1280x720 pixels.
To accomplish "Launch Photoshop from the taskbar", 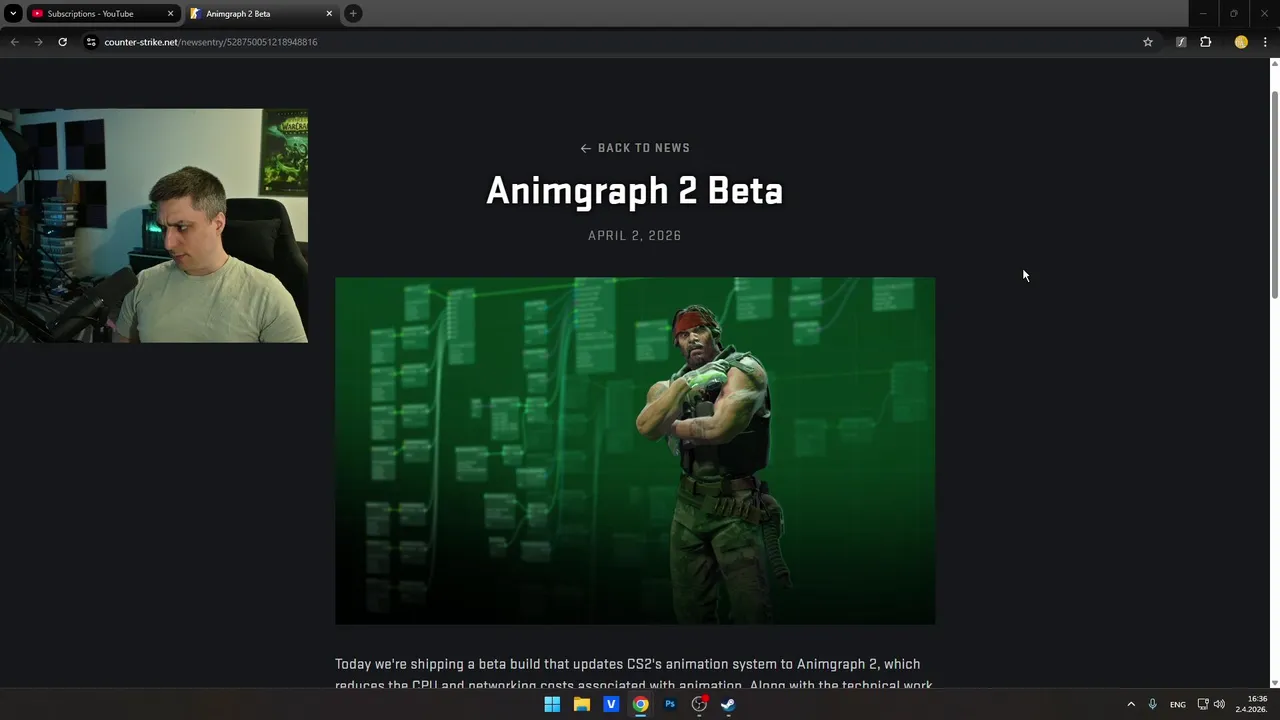I will 670,704.
